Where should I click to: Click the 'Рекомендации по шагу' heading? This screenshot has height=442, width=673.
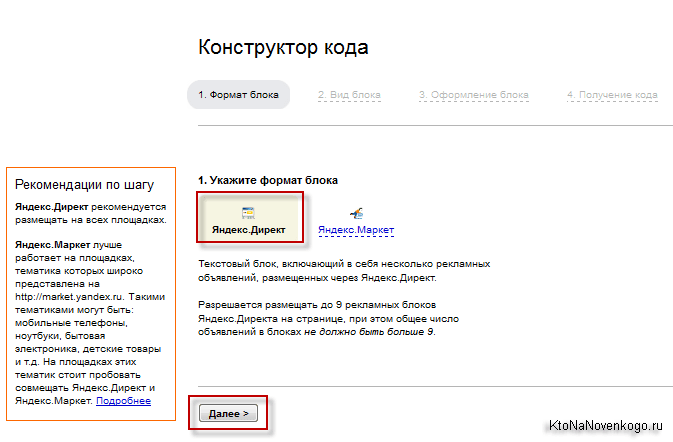pyautogui.click(x=84, y=185)
